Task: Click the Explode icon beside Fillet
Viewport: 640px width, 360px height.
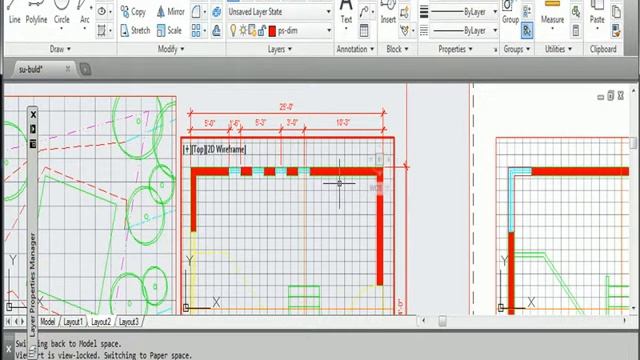Action: tap(217, 12)
